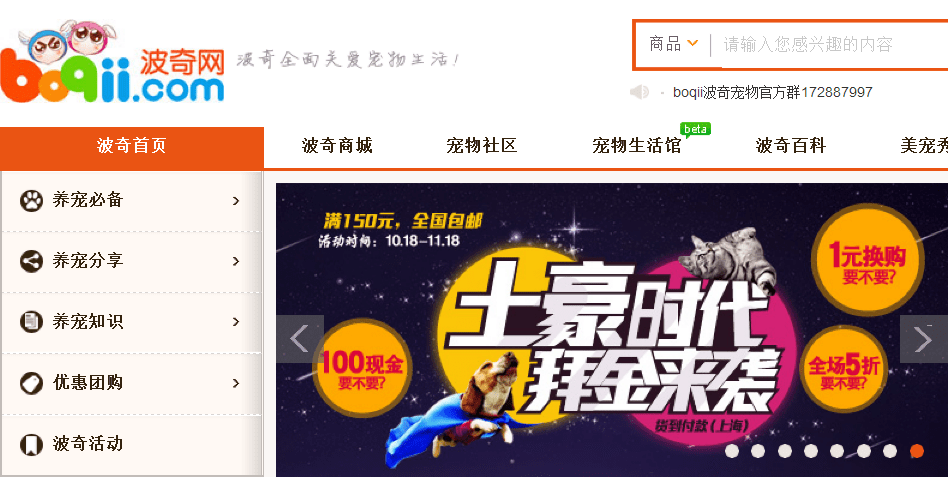Open the 宠物生活馆 beta section

click(x=637, y=146)
